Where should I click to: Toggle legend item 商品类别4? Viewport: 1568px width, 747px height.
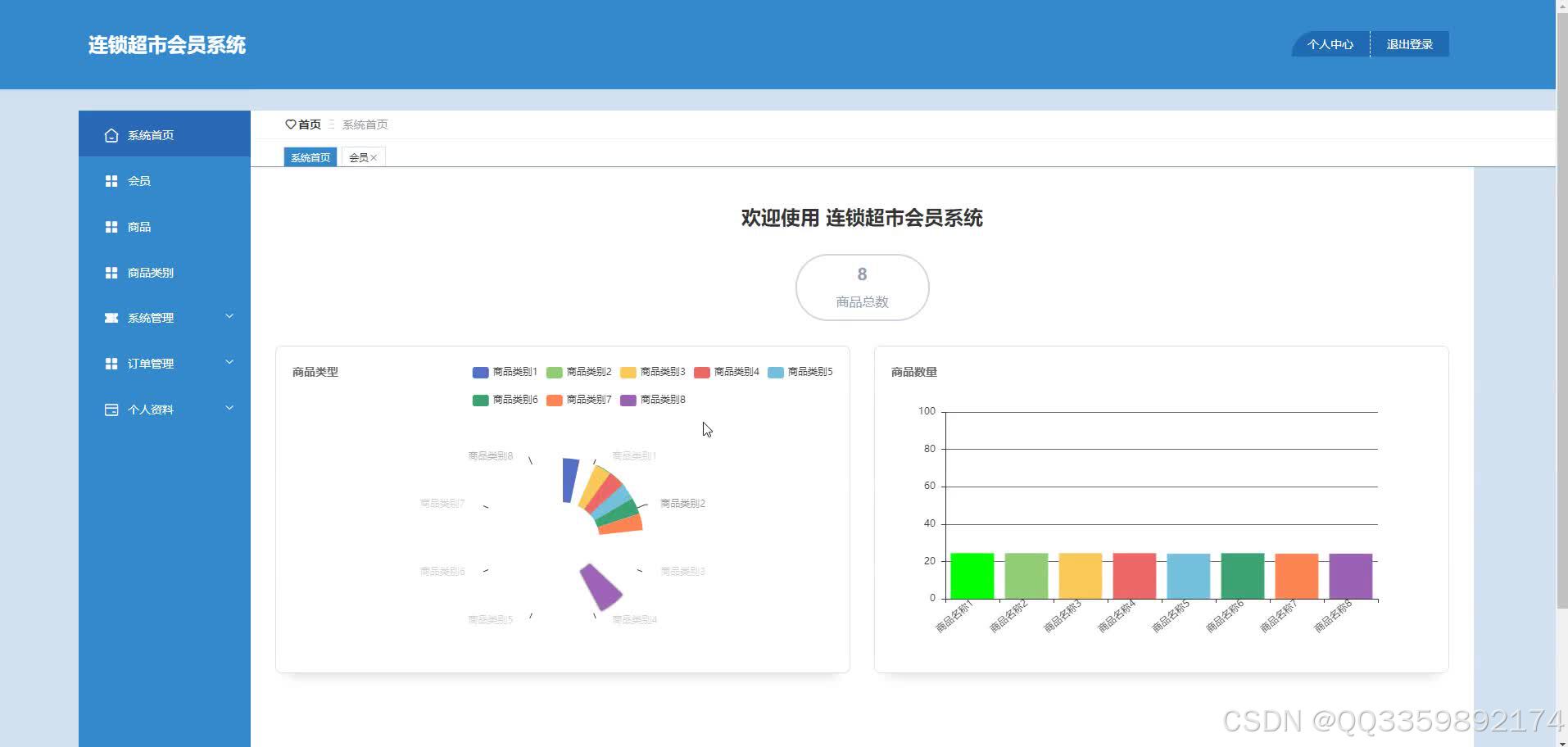(x=726, y=372)
